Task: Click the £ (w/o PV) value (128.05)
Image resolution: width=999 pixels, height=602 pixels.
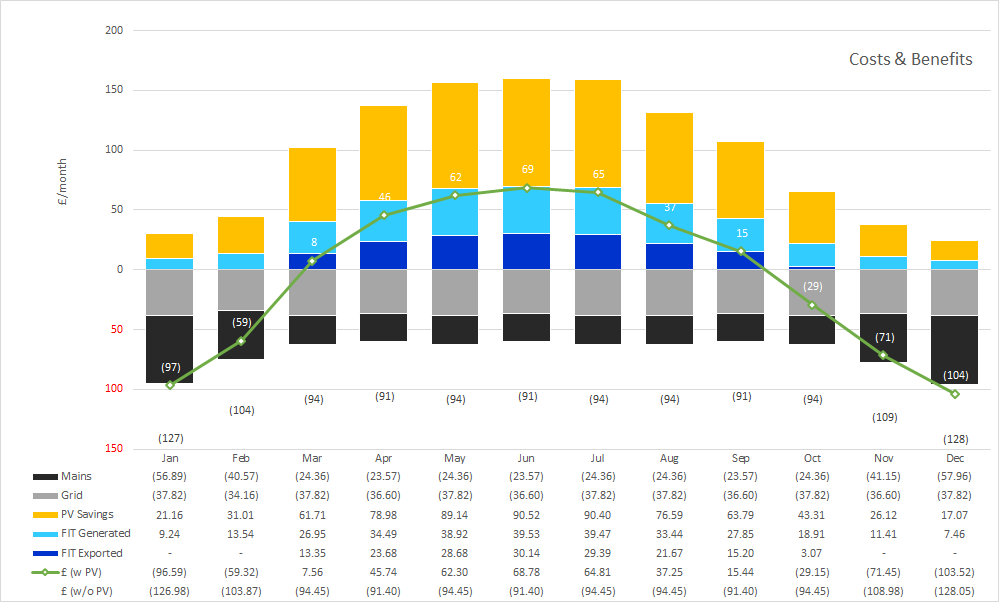Action: [954, 591]
